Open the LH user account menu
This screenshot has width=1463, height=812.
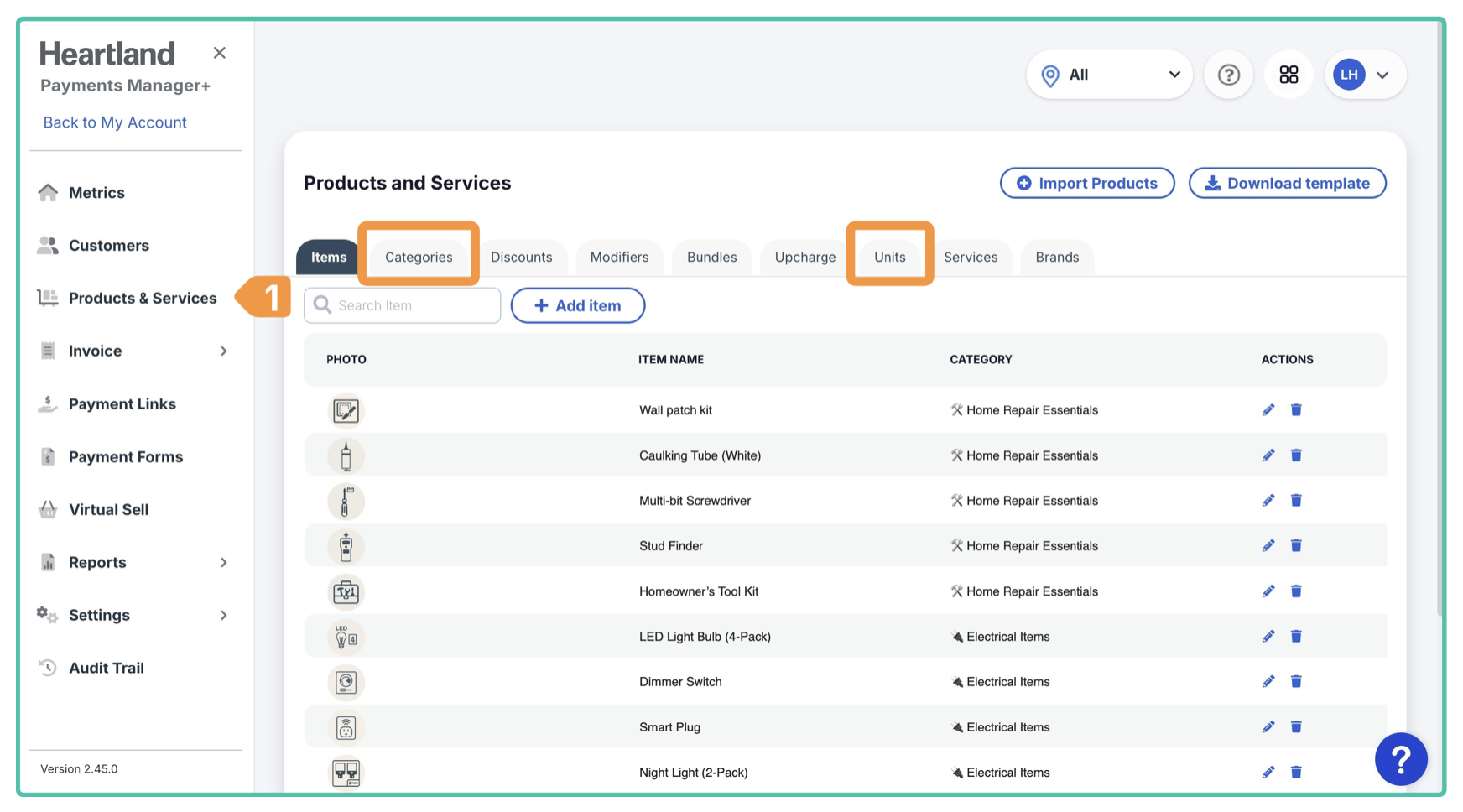pyautogui.click(x=1364, y=75)
